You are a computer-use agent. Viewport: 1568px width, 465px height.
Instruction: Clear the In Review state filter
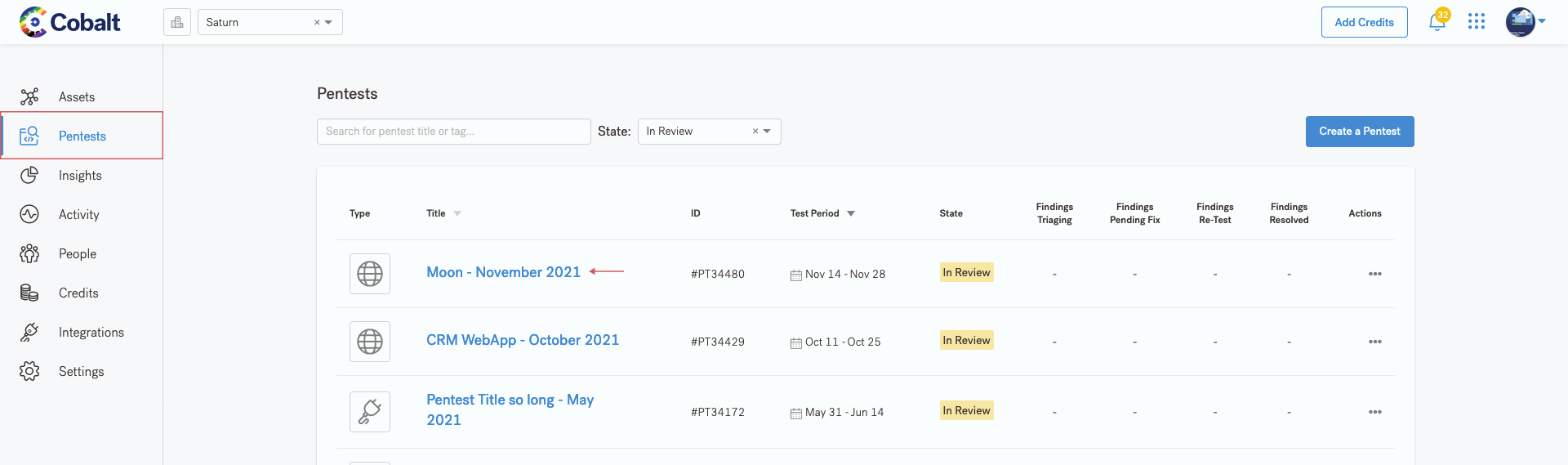click(x=755, y=132)
